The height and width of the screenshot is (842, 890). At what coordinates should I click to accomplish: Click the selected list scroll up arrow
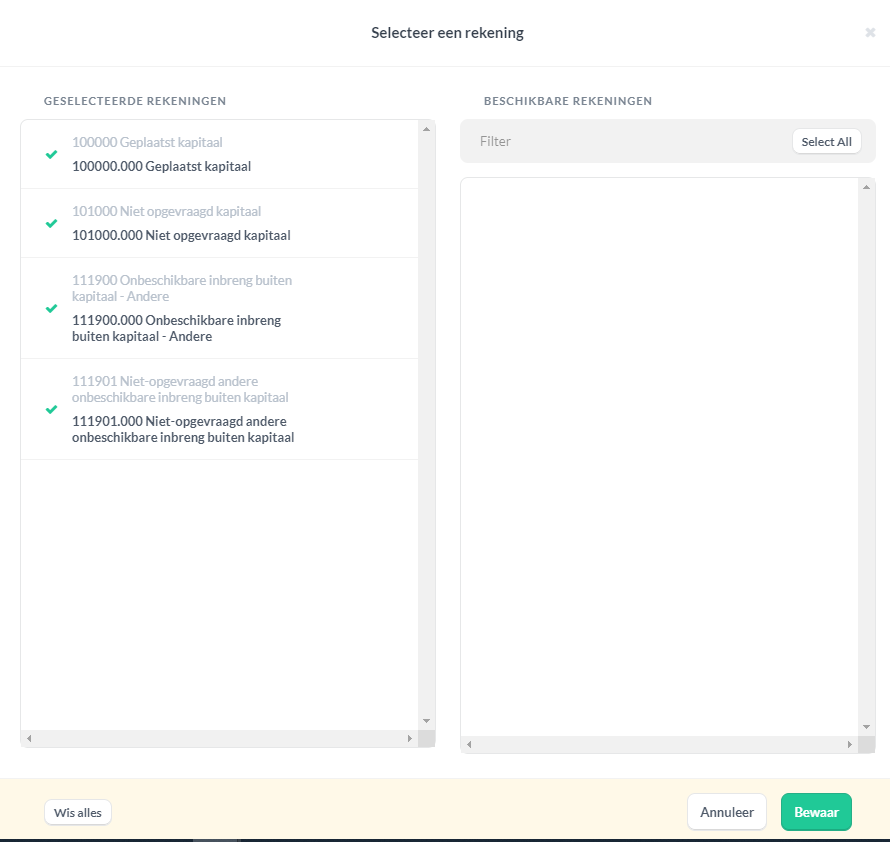(x=426, y=129)
